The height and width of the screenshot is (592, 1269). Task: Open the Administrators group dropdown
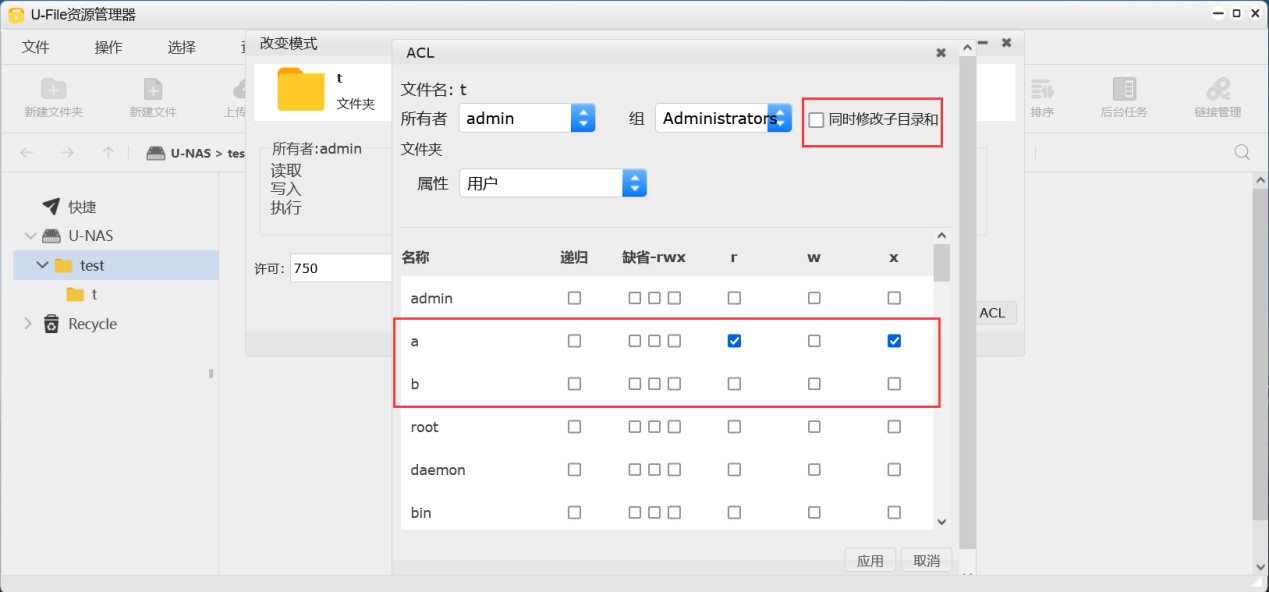pos(779,118)
